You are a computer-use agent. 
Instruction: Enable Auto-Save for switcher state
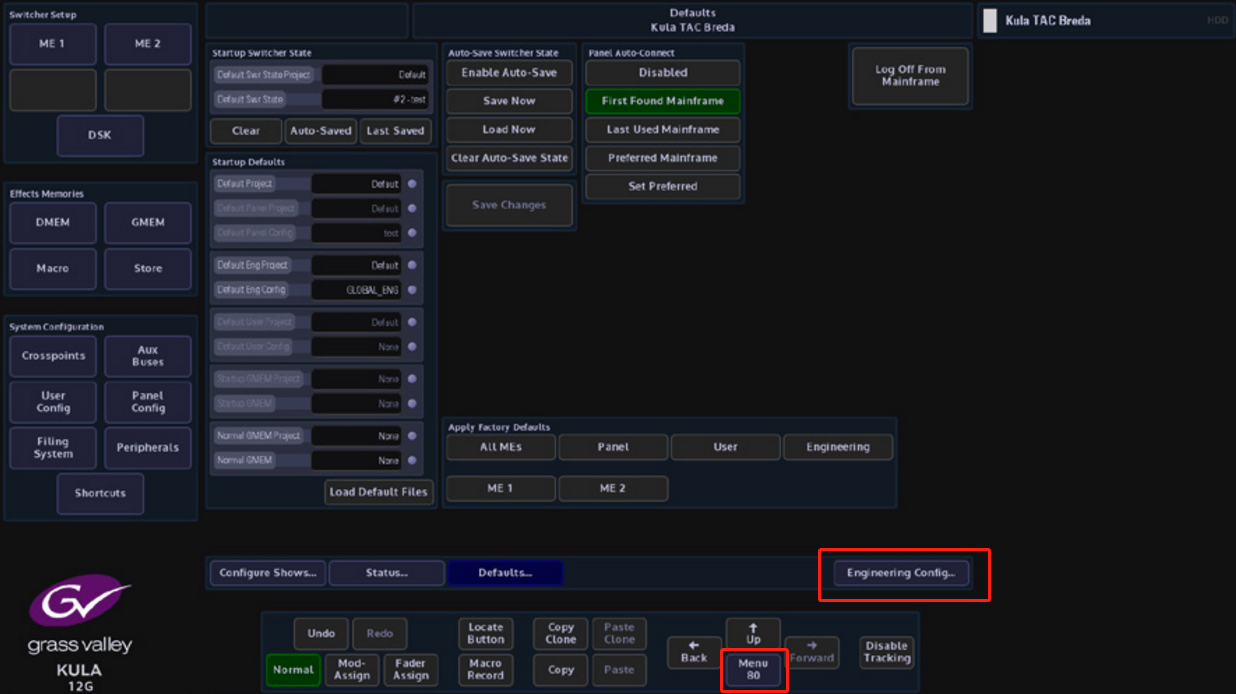[x=509, y=73]
